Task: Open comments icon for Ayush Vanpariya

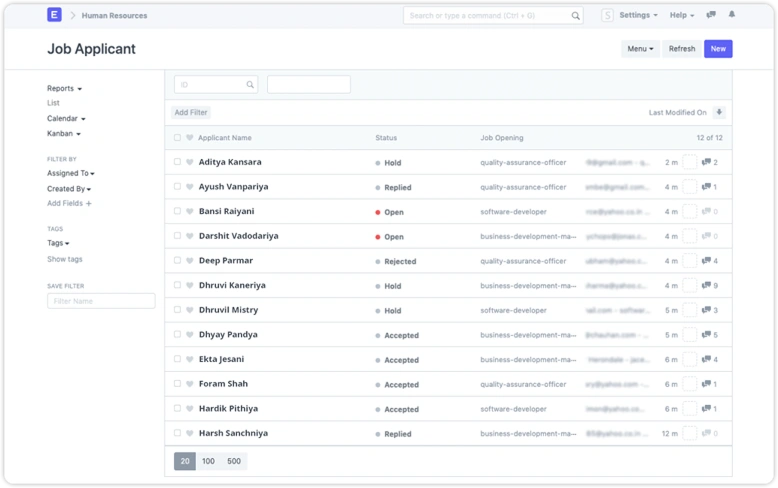Action: (x=707, y=187)
